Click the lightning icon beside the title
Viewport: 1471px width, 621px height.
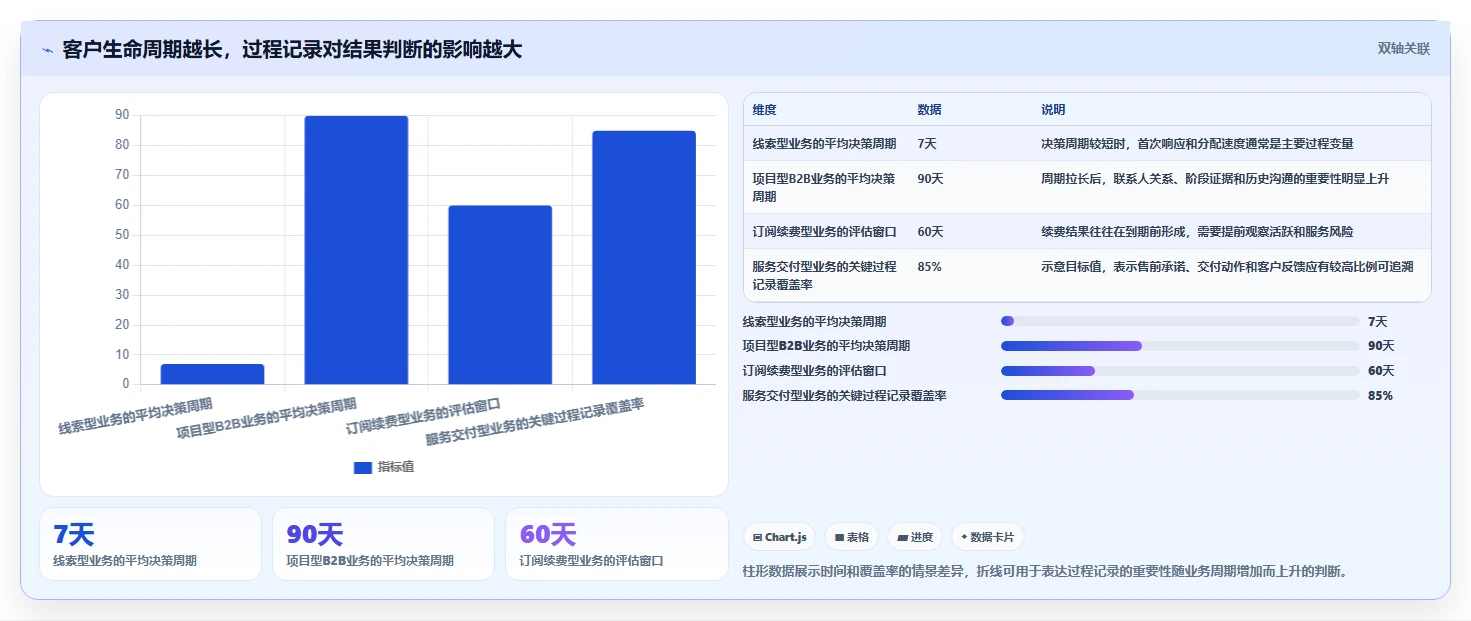[47, 50]
